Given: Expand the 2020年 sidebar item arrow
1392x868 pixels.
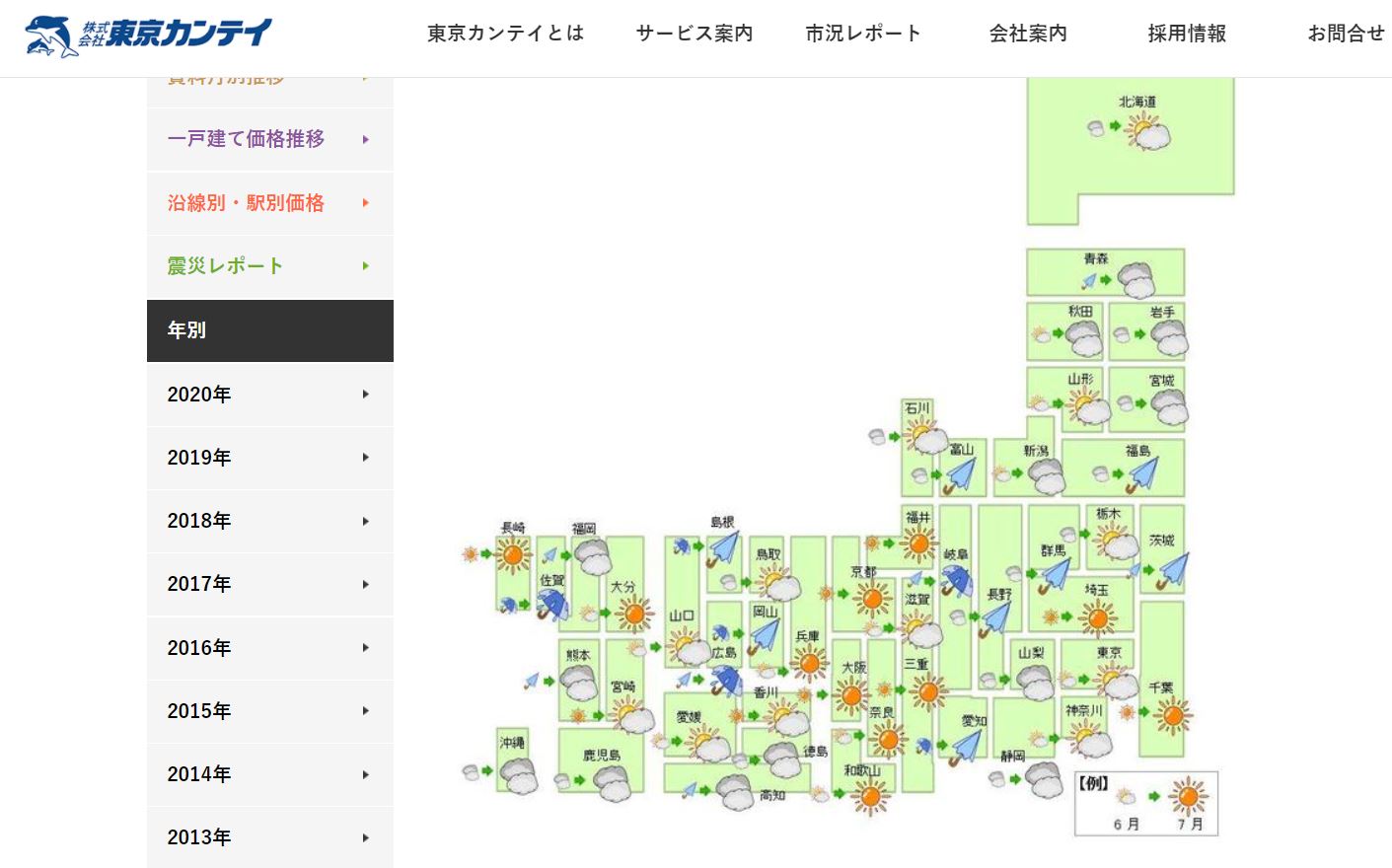Looking at the screenshot, I should click(366, 395).
